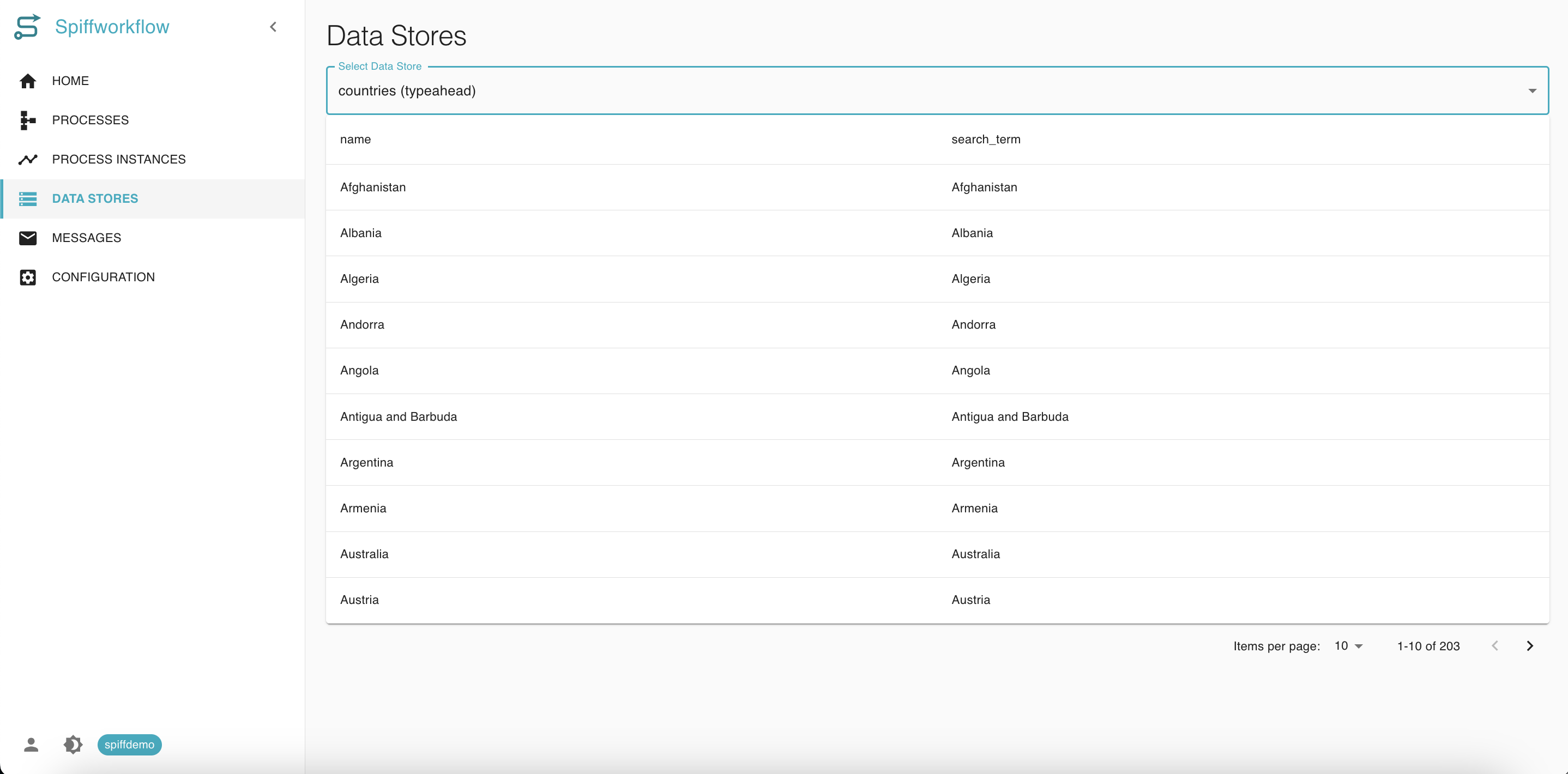Click the search_term column header

tap(986, 140)
